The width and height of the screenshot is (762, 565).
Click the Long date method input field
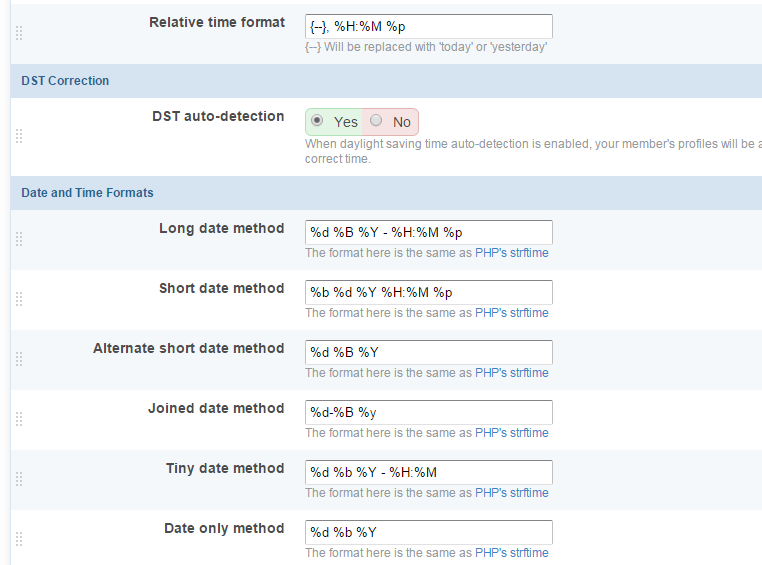429,232
